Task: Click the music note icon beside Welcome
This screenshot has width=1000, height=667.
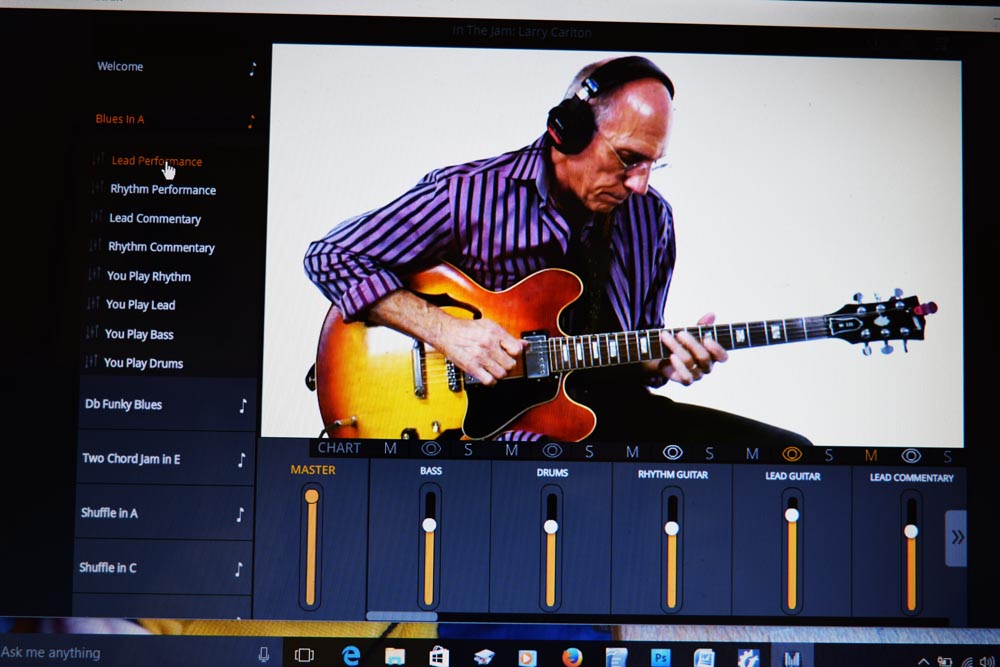Action: 253,69
